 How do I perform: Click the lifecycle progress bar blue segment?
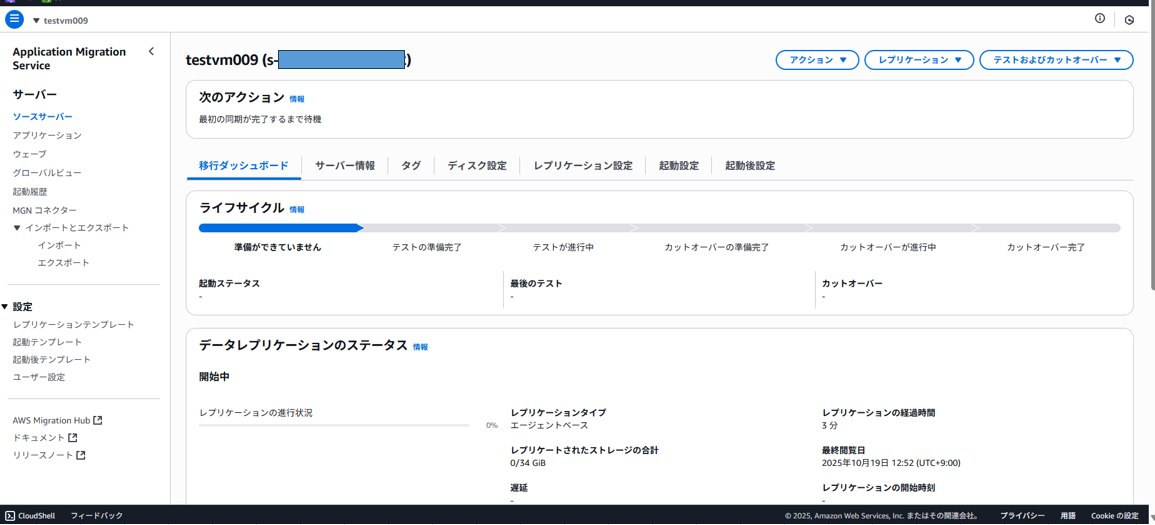(x=281, y=228)
